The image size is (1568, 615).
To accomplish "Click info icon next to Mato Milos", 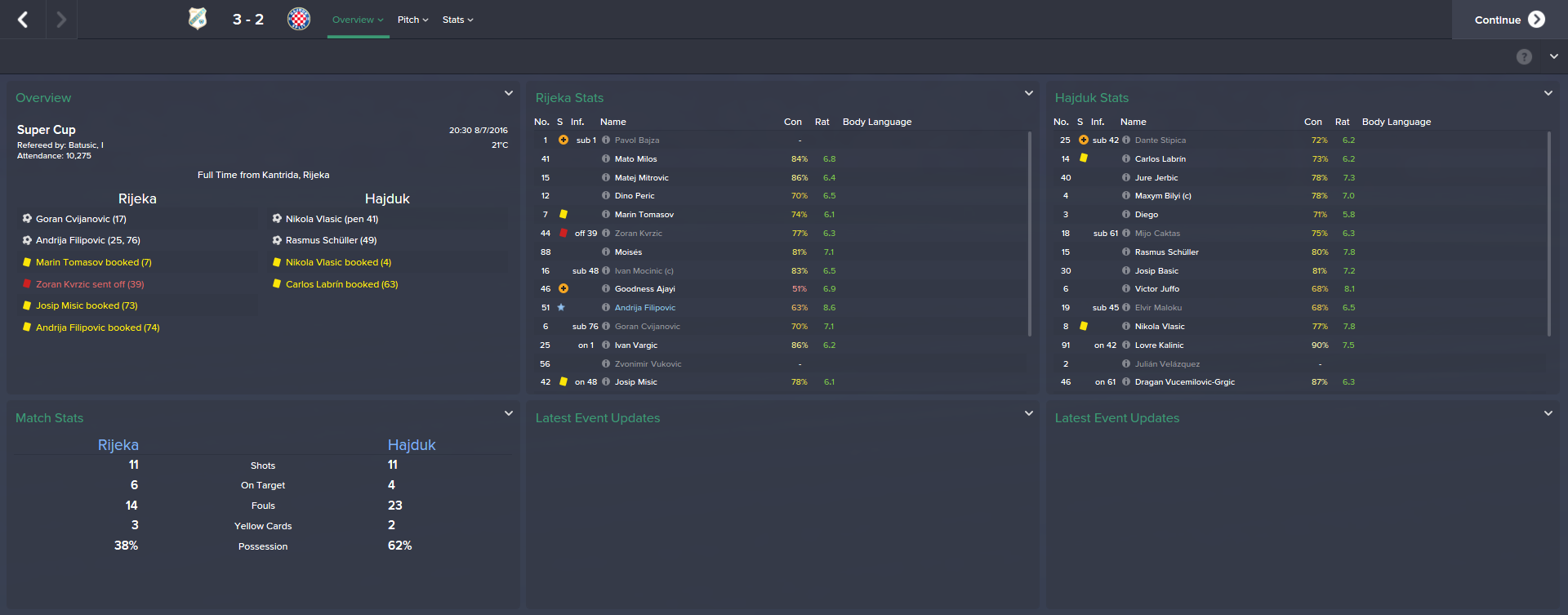I will [606, 159].
